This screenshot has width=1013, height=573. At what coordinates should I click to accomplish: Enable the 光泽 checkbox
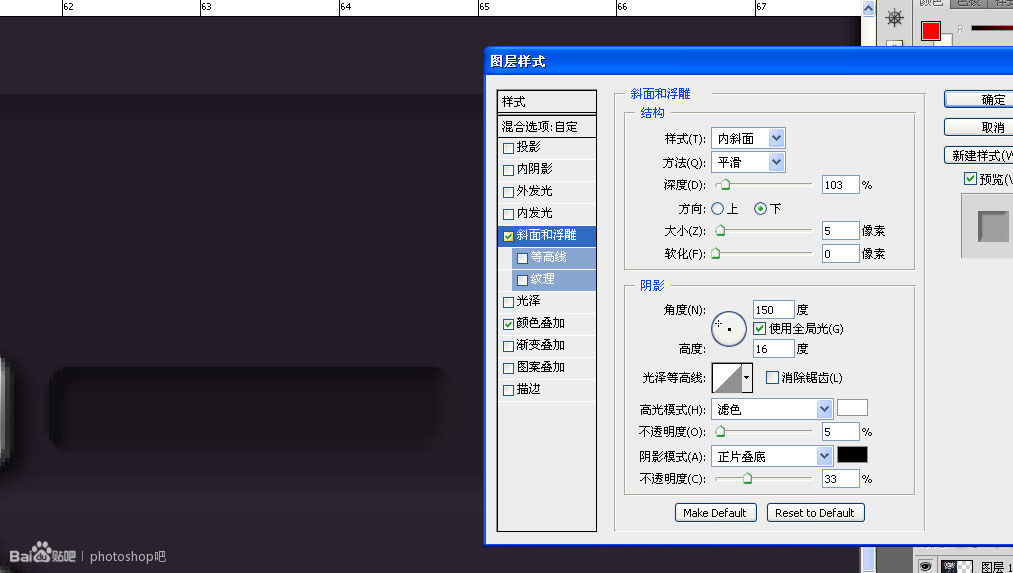tap(508, 302)
